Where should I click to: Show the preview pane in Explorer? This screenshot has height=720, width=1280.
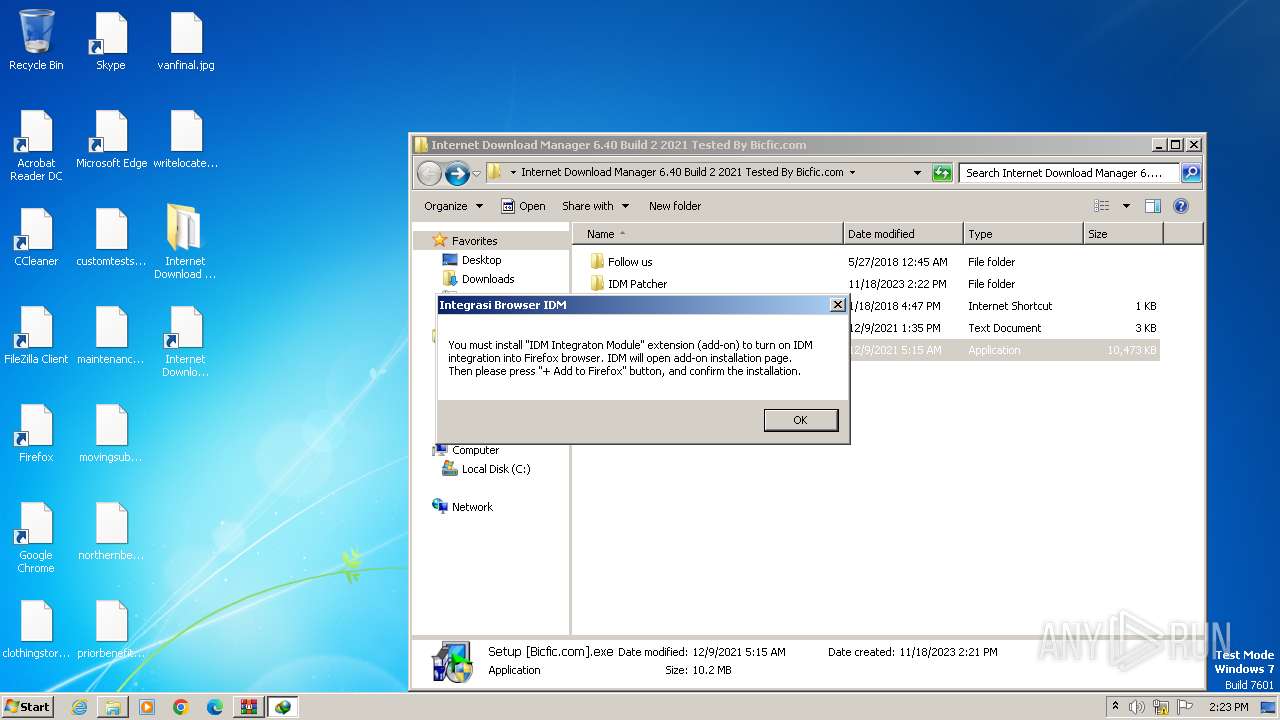[1152, 206]
